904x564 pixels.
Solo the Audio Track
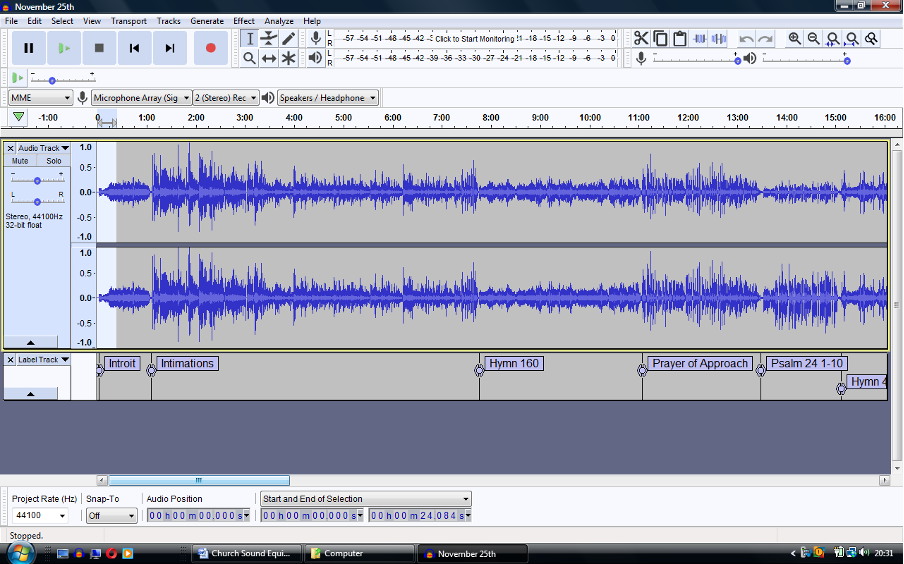pos(54,161)
